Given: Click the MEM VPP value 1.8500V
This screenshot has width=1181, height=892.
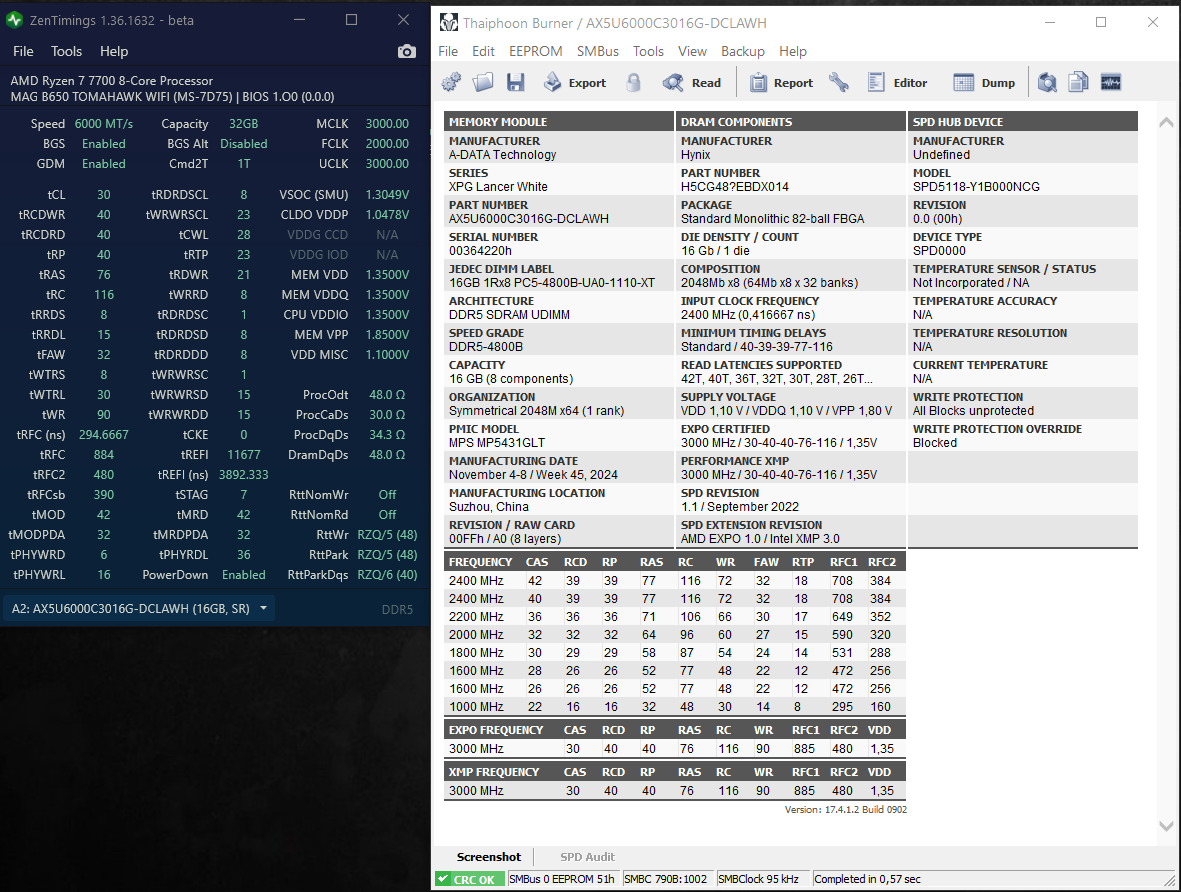Looking at the screenshot, I should [x=387, y=334].
